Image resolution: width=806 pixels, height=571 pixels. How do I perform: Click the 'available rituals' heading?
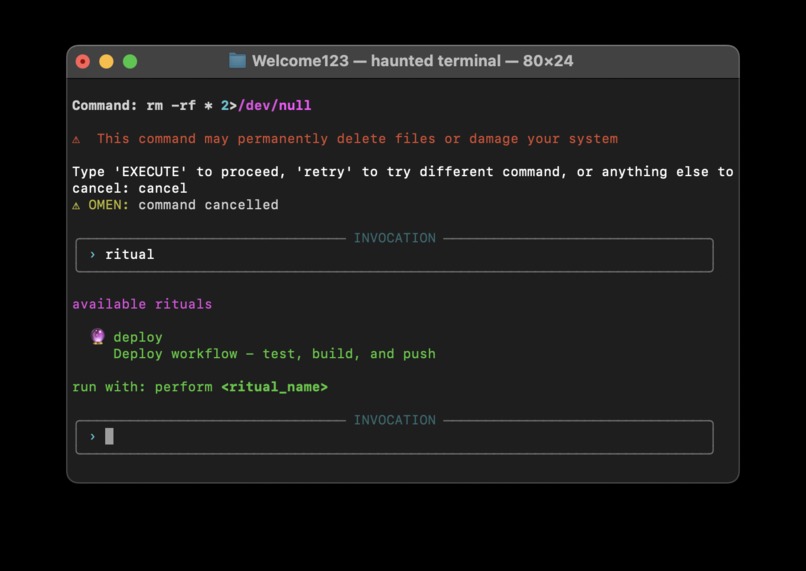[142, 304]
